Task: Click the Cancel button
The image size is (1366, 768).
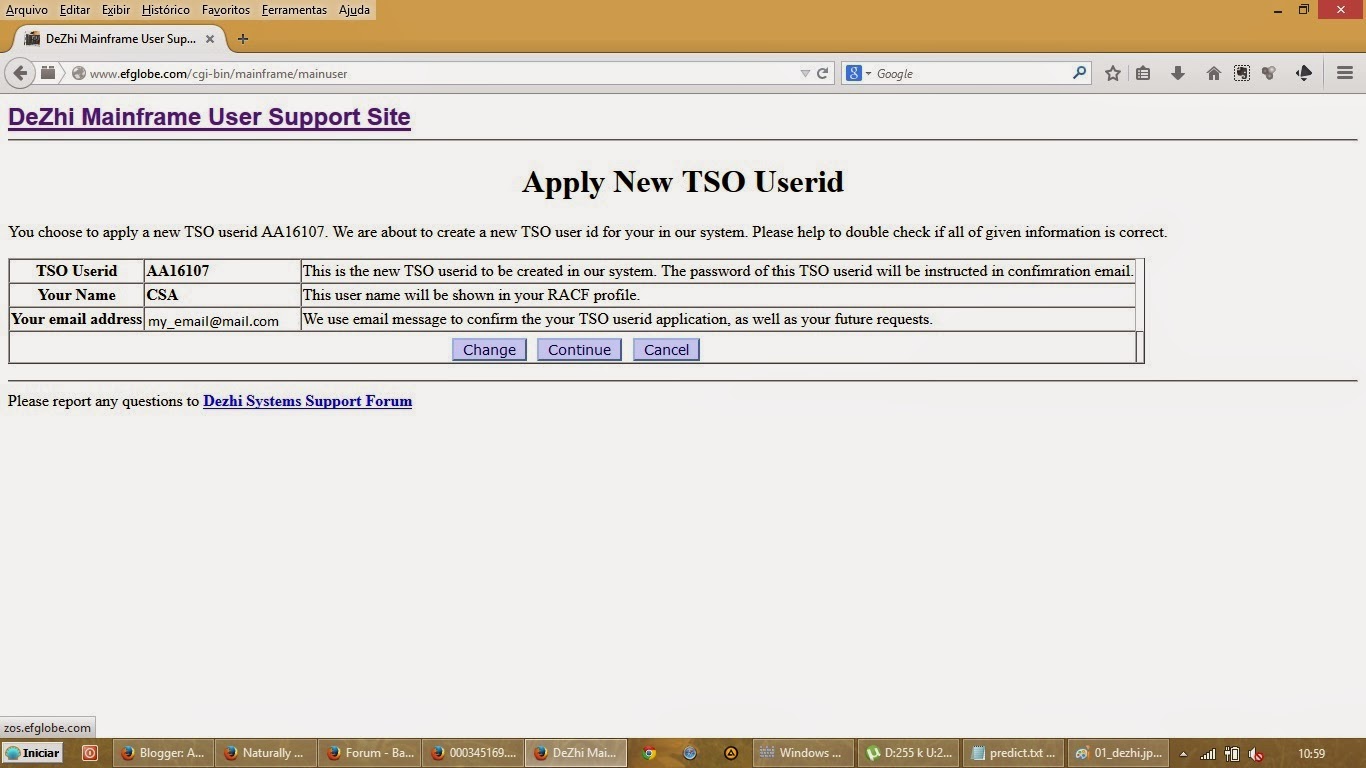Action: click(666, 349)
